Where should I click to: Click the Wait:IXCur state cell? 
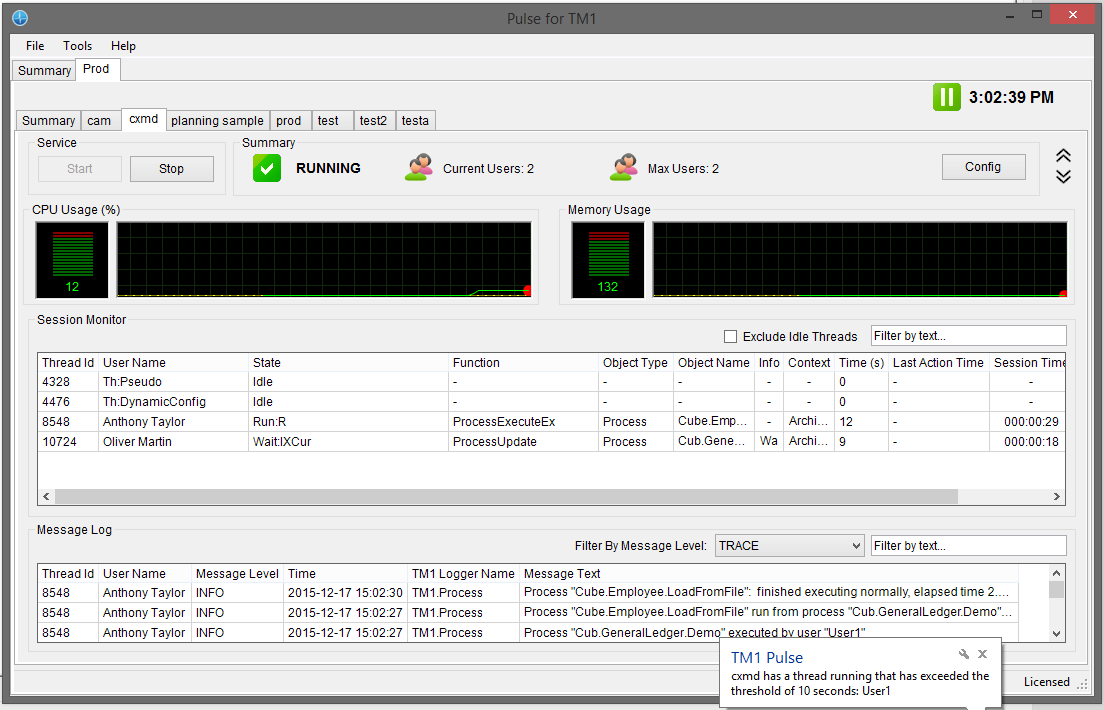[349, 442]
